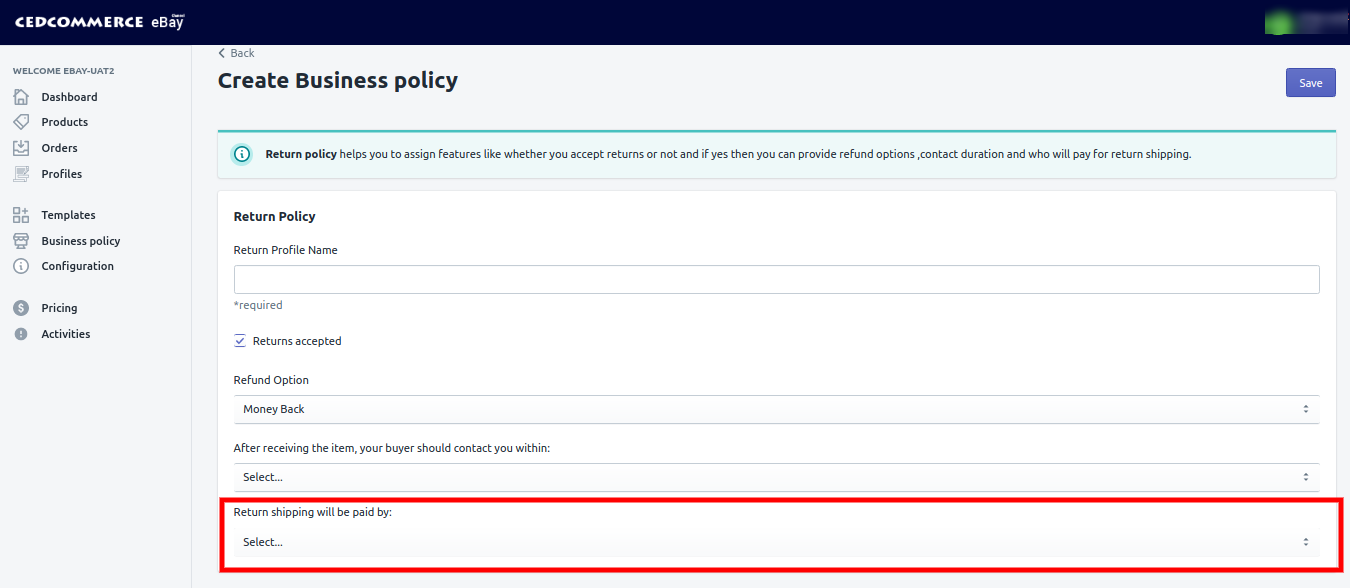Open the Refund Option dropdown
Image resolution: width=1350 pixels, height=588 pixels.
pyautogui.click(x=776, y=409)
